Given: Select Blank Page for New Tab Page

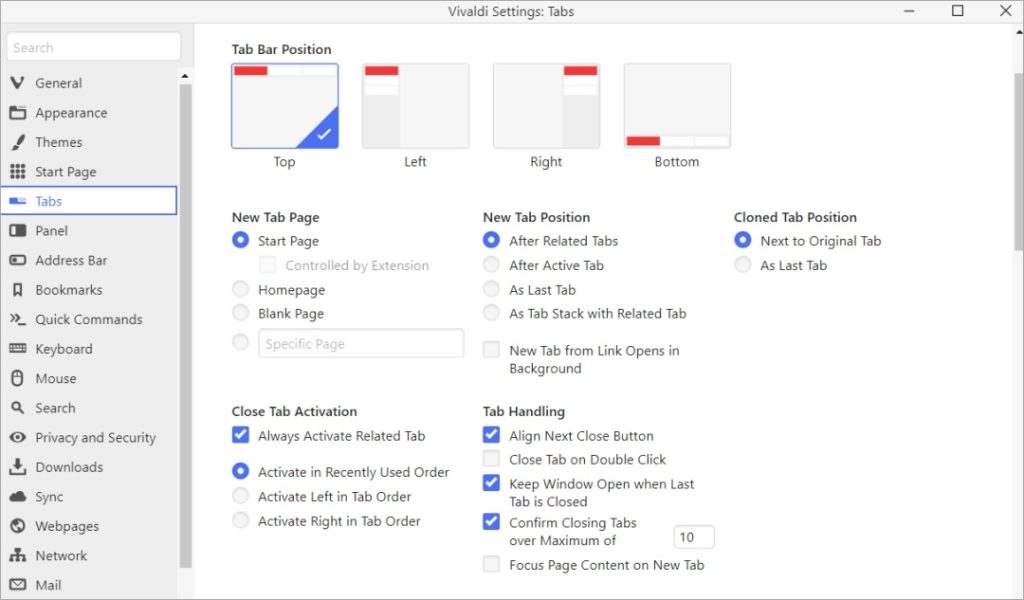Looking at the screenshot, I should 240,313.
